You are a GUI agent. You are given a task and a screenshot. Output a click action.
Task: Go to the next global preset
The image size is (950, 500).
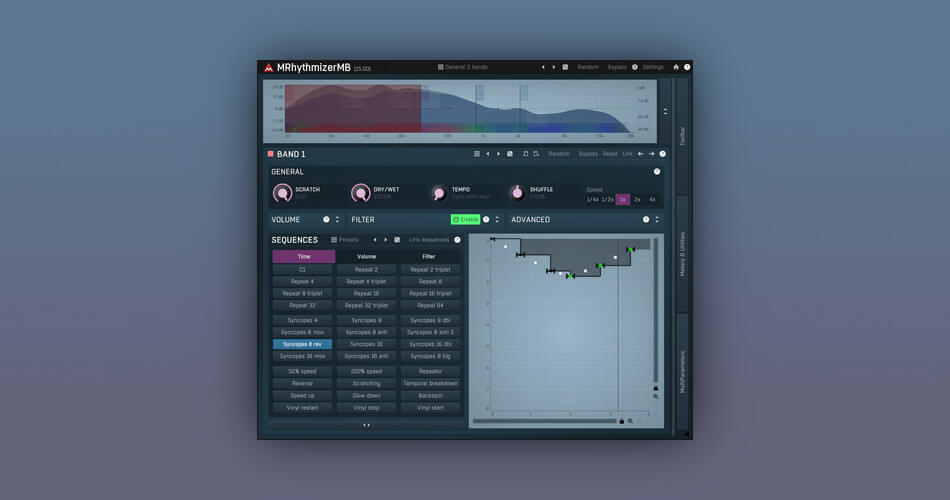click(x=554, y=67)
